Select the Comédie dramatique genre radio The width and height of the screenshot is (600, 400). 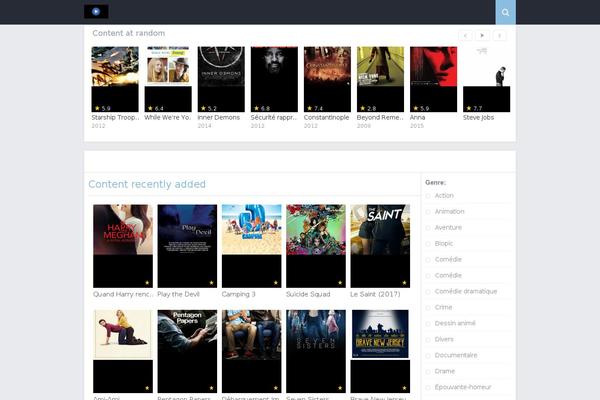[x=428, y=292]
